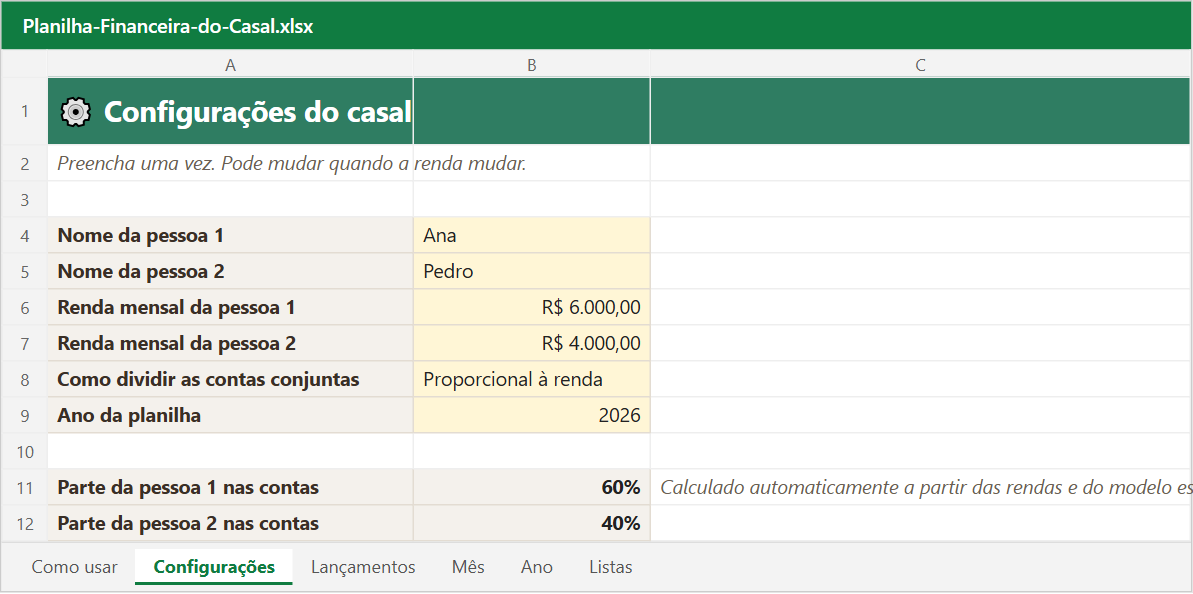Click the gear icon in the title cell

coord(75,112)
